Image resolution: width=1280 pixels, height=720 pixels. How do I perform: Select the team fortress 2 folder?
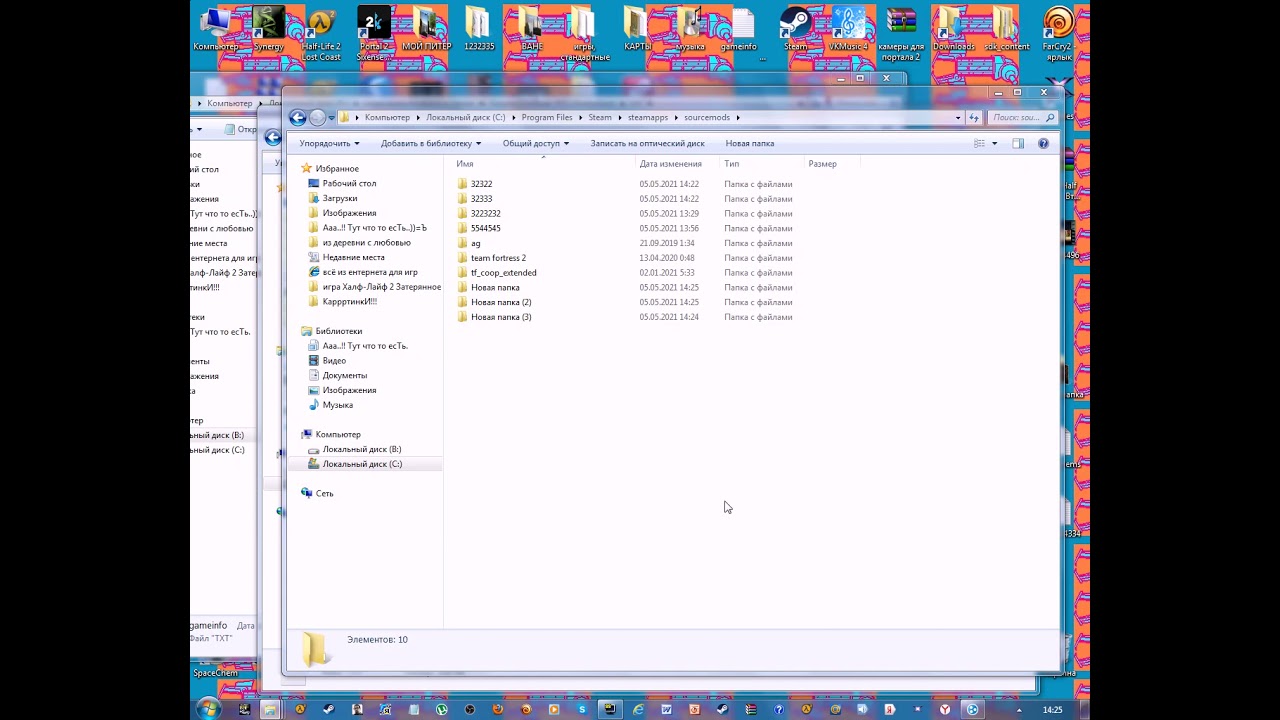pos(498,258)
